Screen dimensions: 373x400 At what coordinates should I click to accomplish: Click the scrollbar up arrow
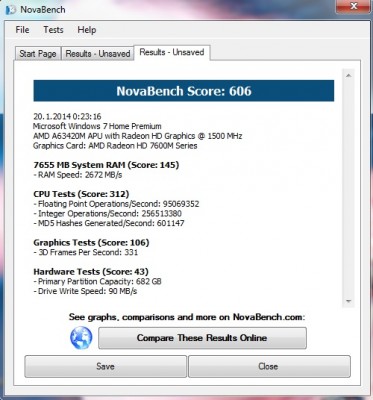click(x=349, y=76)
